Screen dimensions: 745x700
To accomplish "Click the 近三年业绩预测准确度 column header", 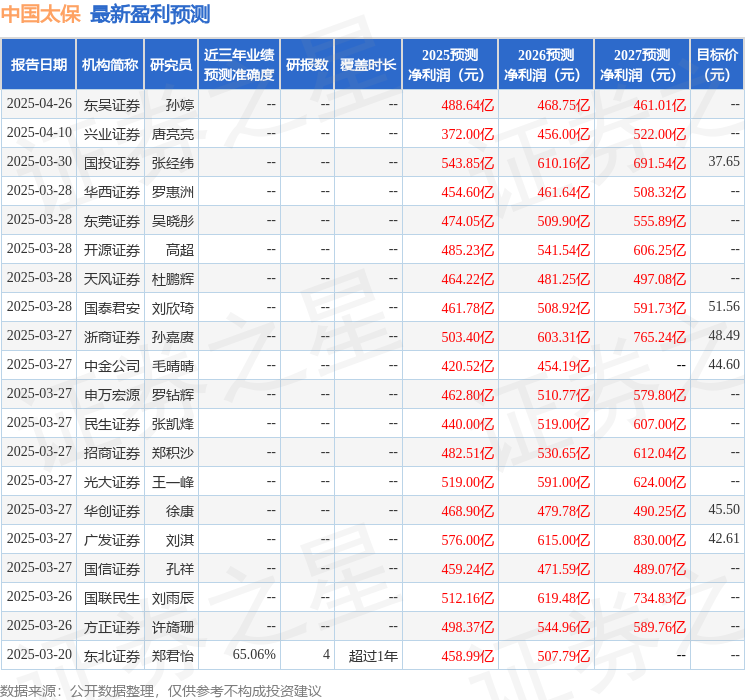I will tap(239, 65).
